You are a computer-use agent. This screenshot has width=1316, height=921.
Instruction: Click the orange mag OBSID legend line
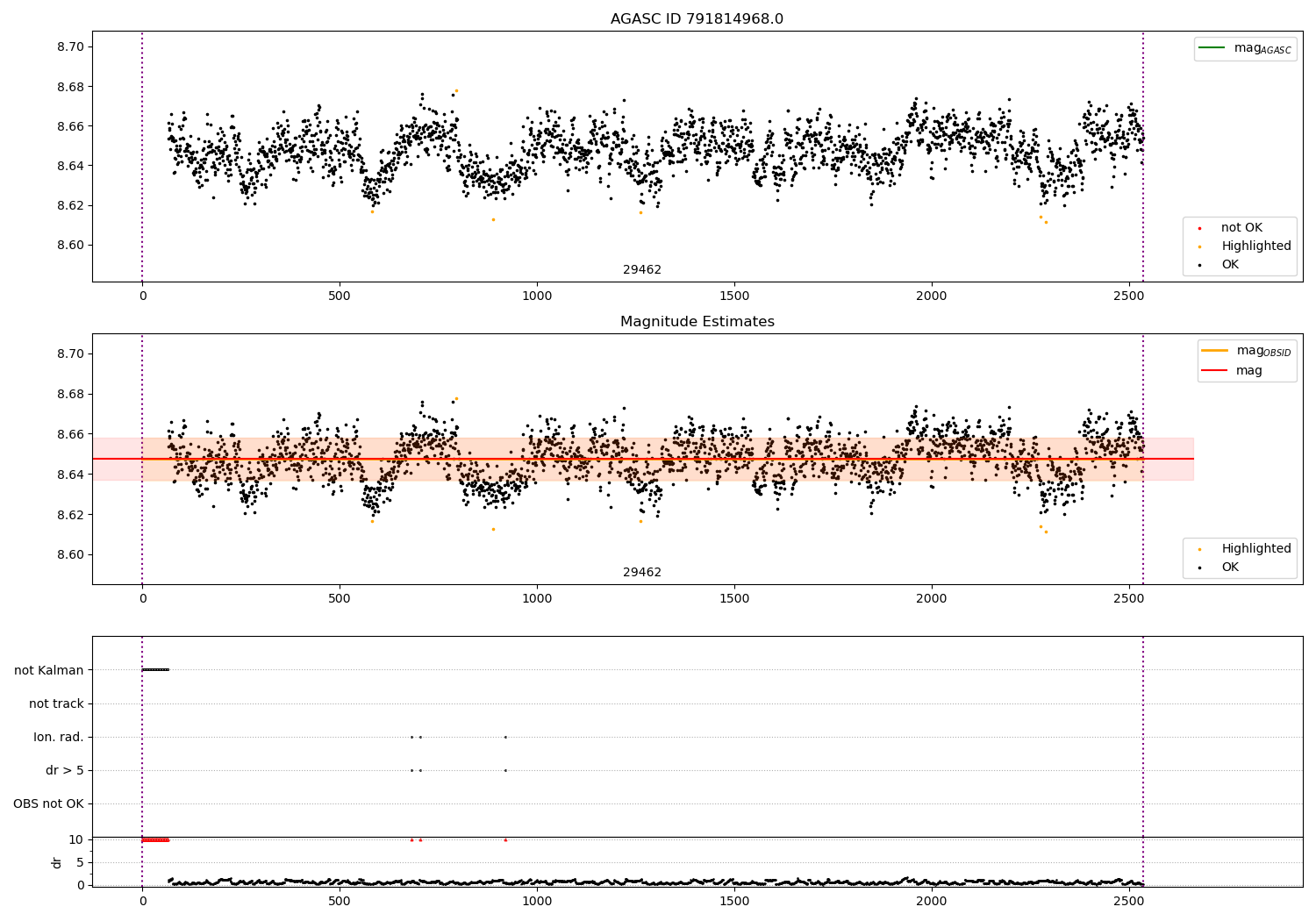tap(1214, 351)
